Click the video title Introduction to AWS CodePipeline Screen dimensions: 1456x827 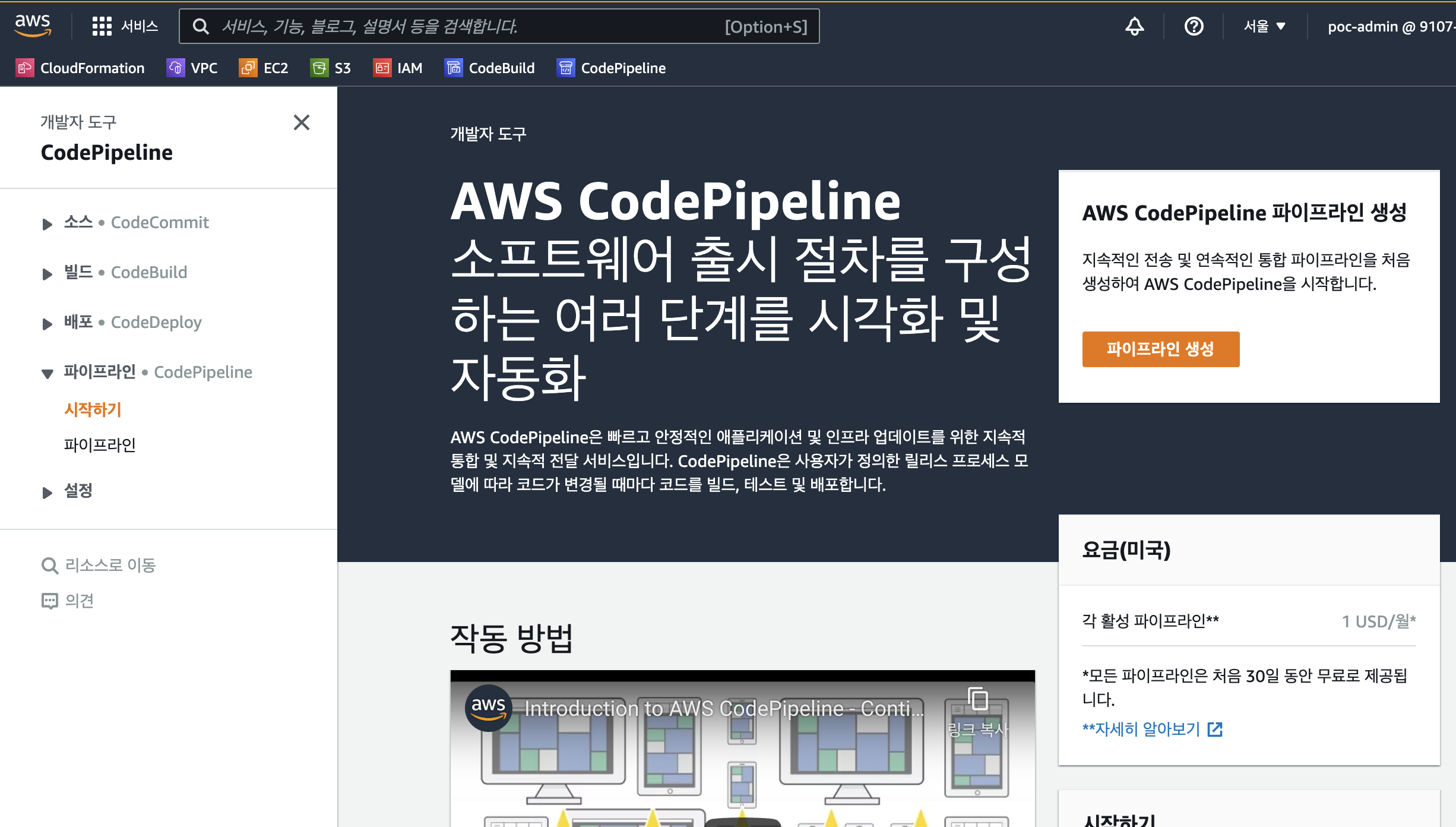(724, 708)
